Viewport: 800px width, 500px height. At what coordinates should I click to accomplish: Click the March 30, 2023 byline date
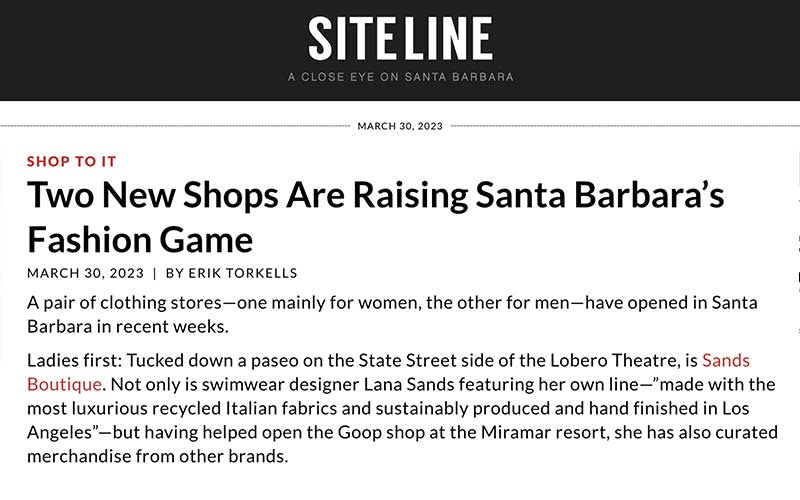tap(86, 273)
